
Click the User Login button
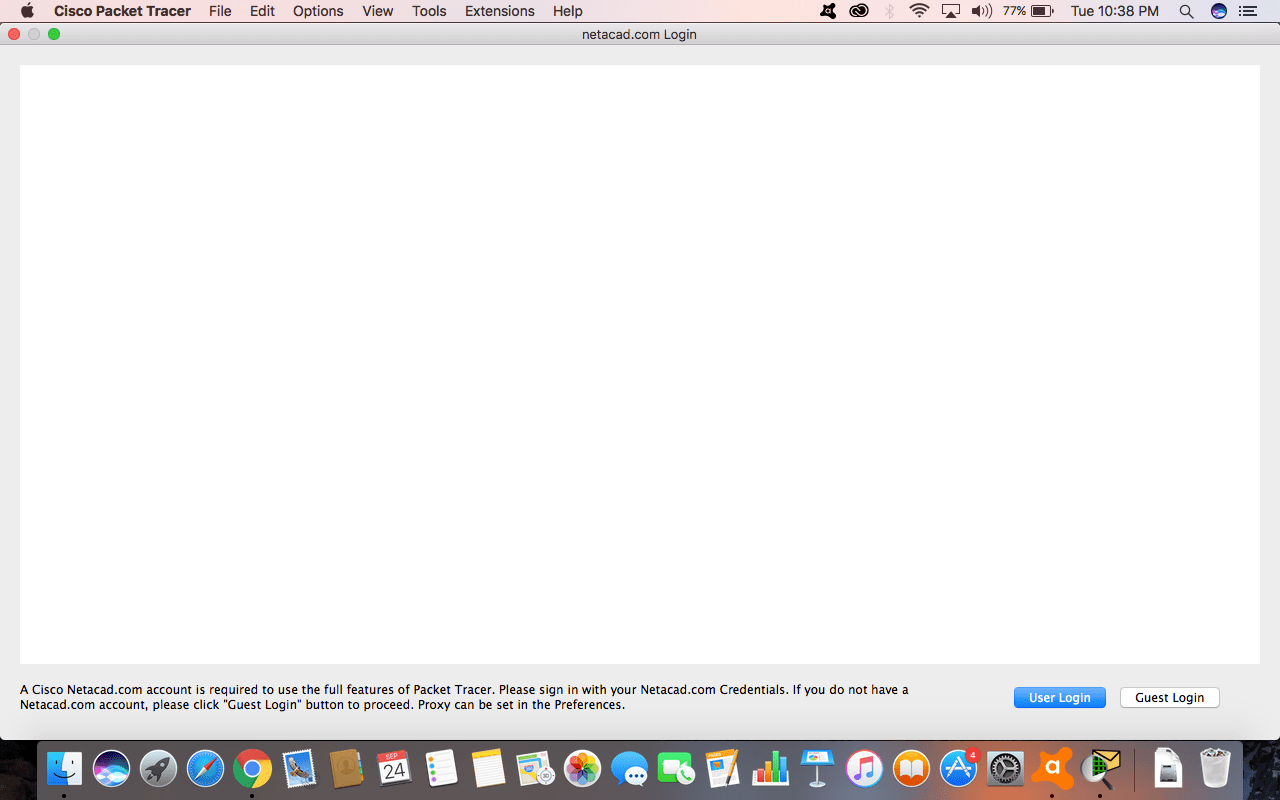tap(1059, 697)
